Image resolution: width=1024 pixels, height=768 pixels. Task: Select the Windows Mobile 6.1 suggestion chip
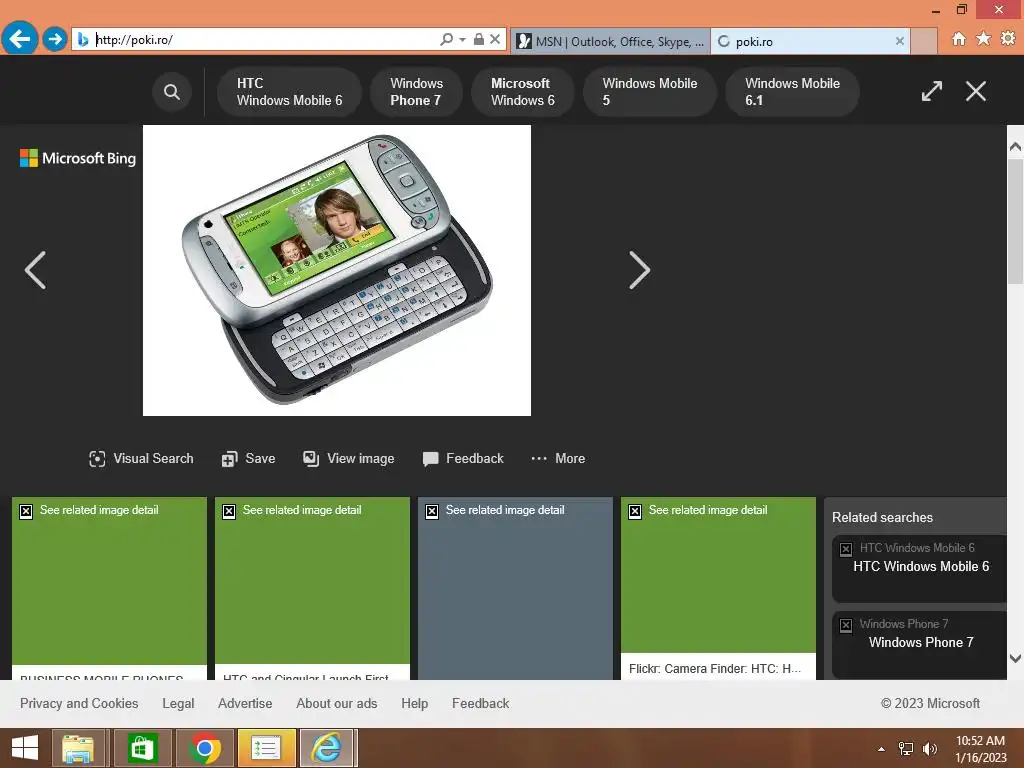coord(792,91)
